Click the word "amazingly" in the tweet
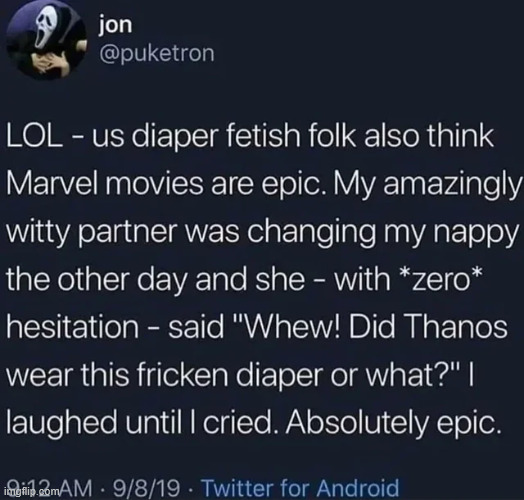Screen dimensions: 524x500 (451, 184)
